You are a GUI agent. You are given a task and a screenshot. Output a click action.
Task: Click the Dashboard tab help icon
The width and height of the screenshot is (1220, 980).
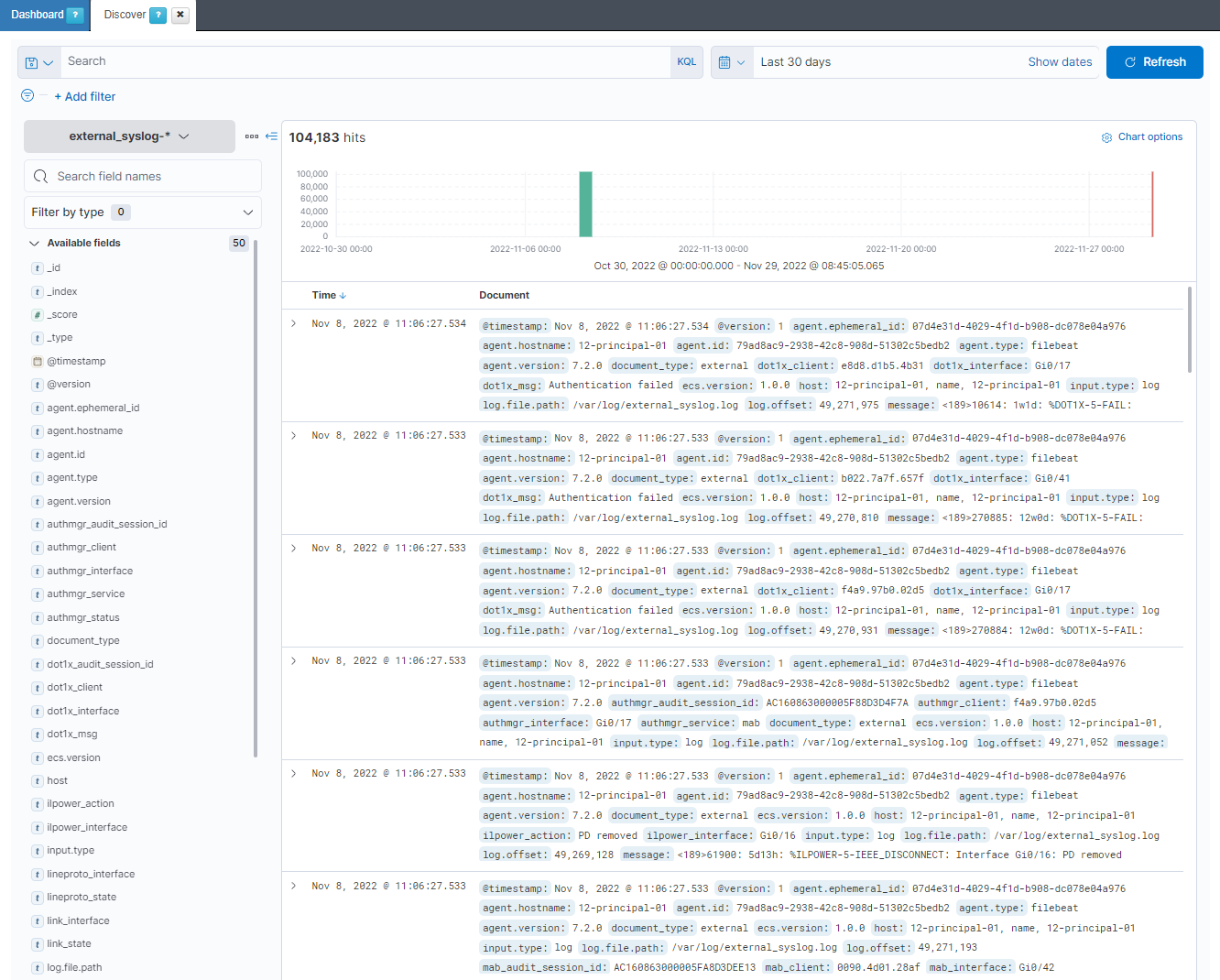(x=75, y=15)
